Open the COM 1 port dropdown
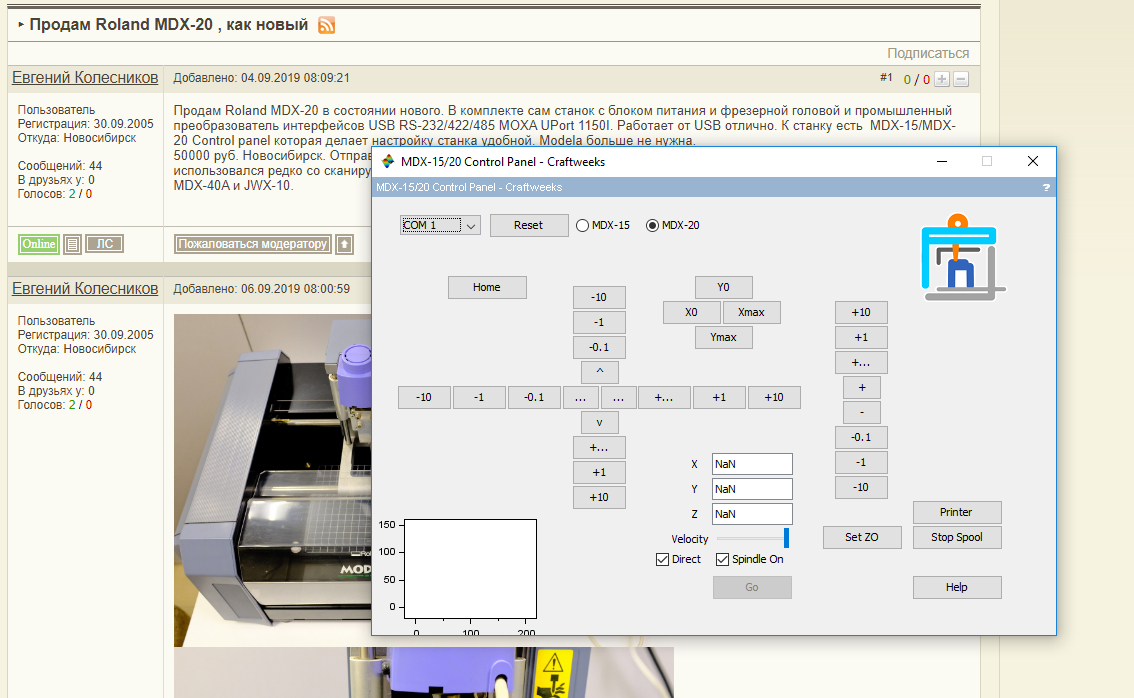1134x698 pixels. point(440,226)
